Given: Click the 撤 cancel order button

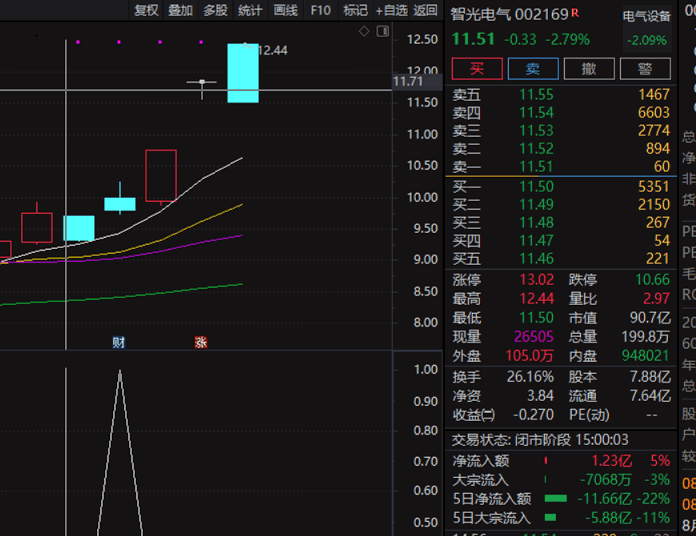Looking at the screenshot, I should point(589,69).
